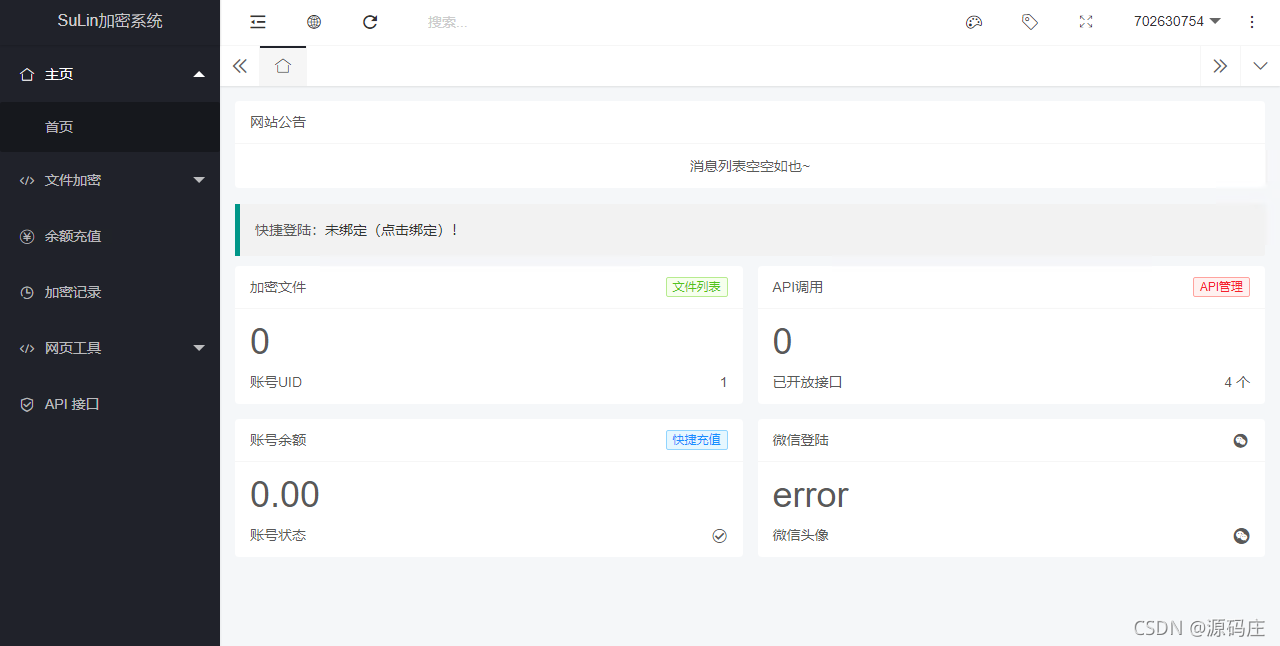Click the tag note icon in header

point(1030,22)
